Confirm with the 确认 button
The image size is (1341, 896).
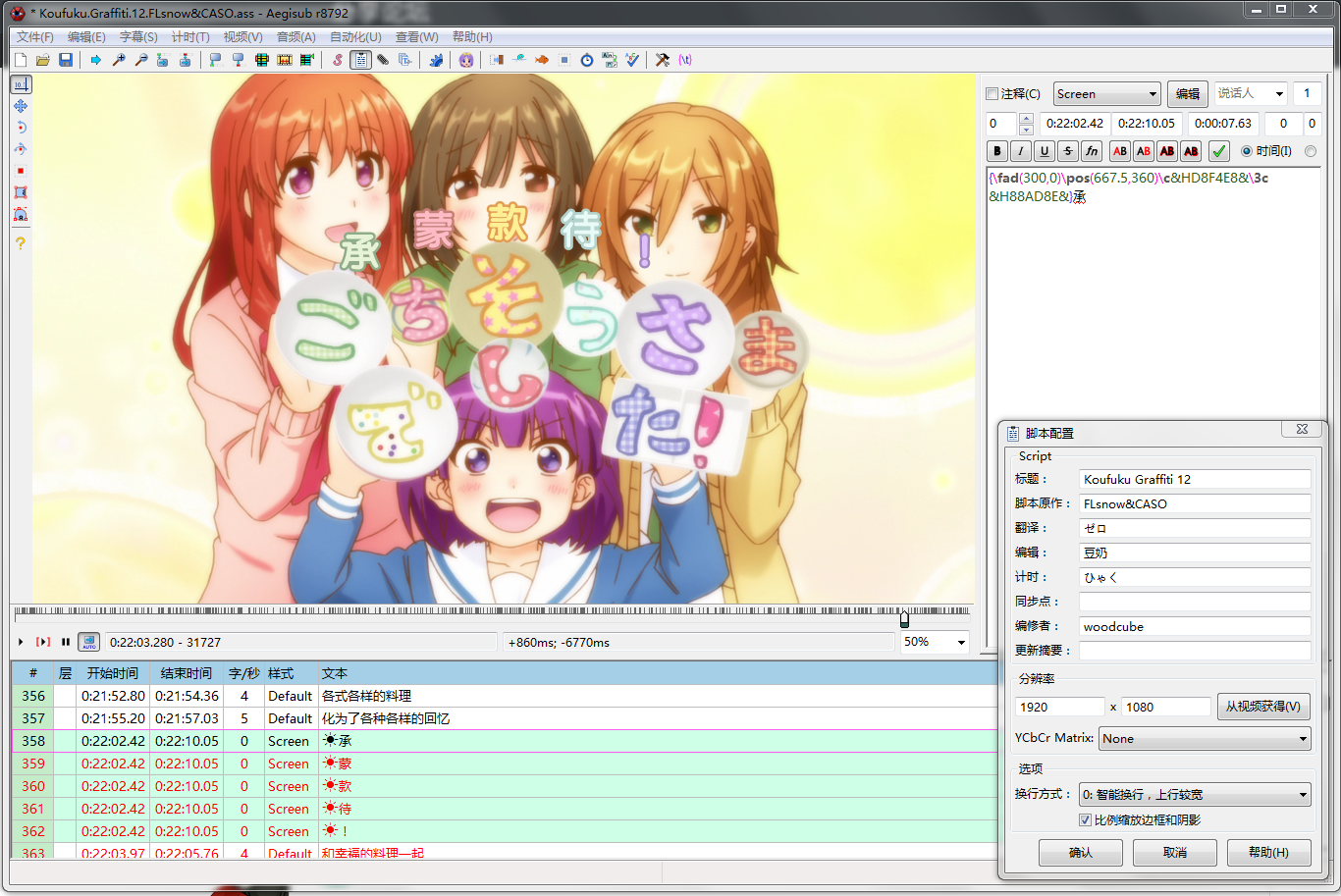tap(1081, 853)
